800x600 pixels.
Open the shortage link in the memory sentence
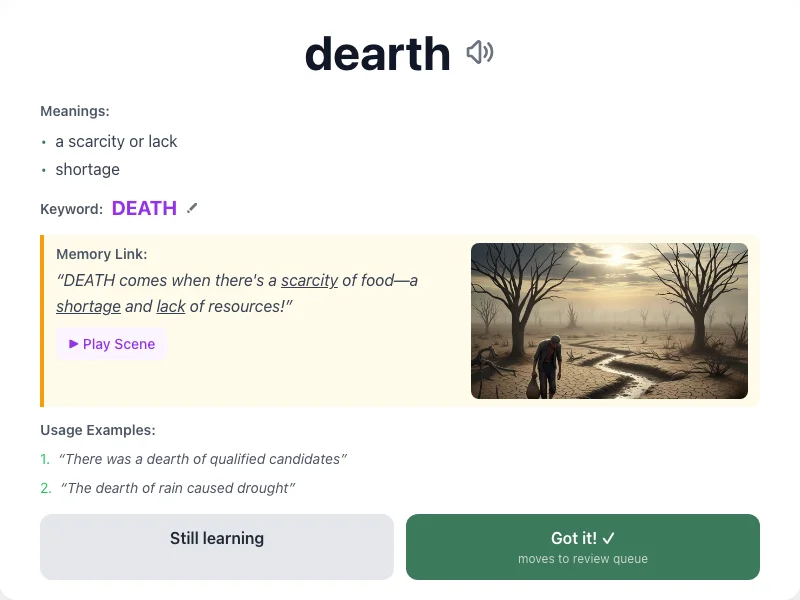[x=88, y=307]
